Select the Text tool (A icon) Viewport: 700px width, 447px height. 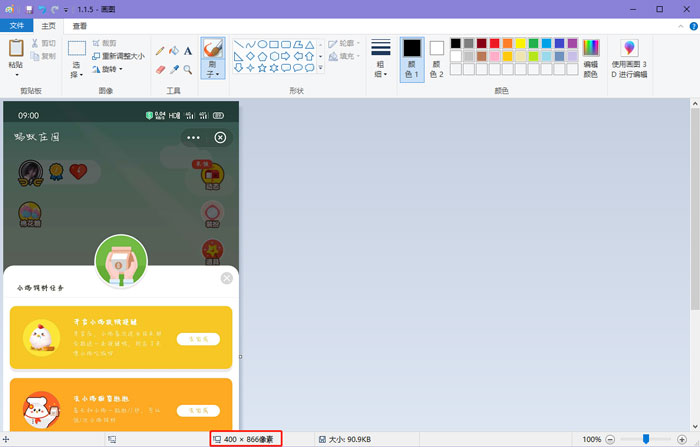(188, 50)
